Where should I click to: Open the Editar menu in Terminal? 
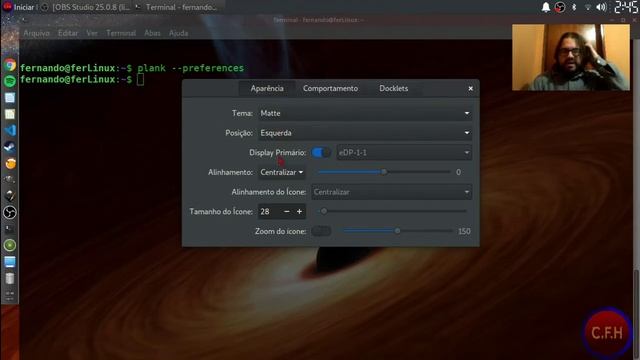pos(68,33)
